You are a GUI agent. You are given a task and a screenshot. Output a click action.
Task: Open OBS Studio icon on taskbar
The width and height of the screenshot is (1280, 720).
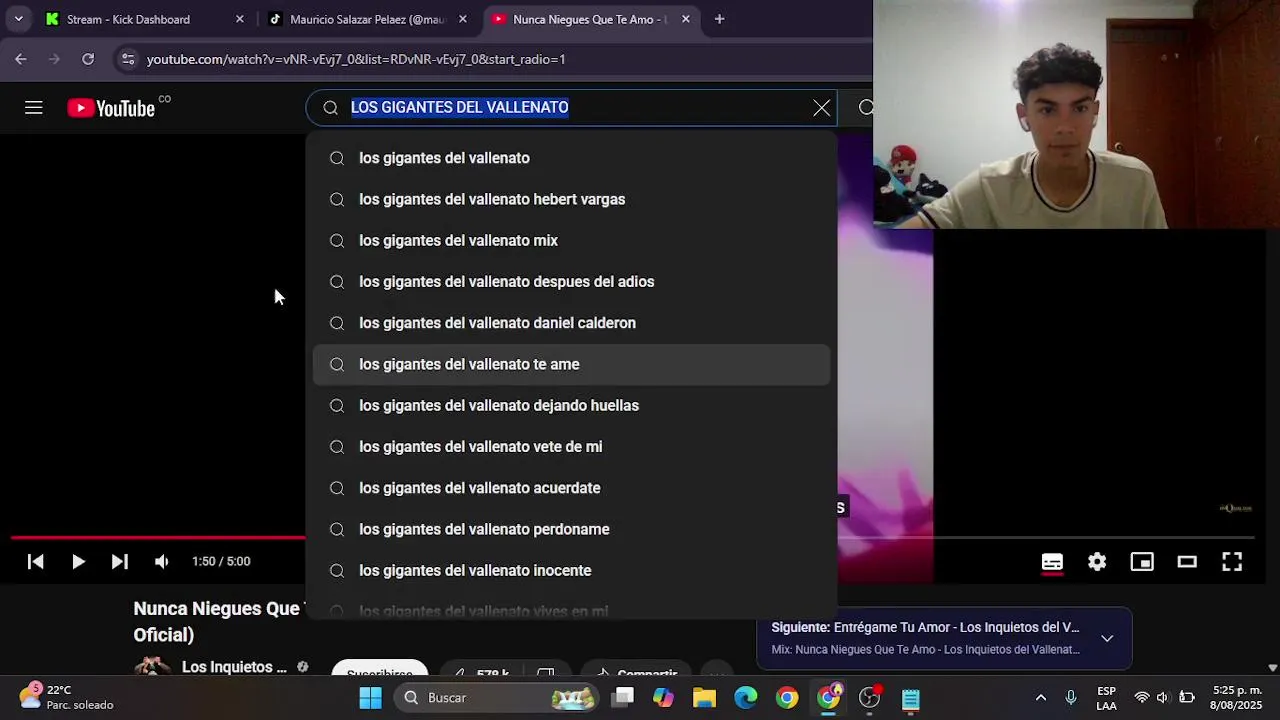tap(869, 698)
